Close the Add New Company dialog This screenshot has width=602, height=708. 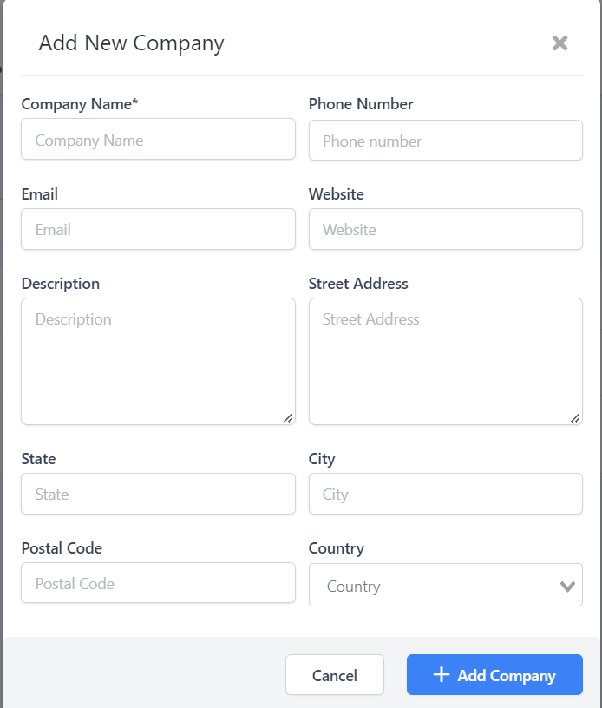560,43
